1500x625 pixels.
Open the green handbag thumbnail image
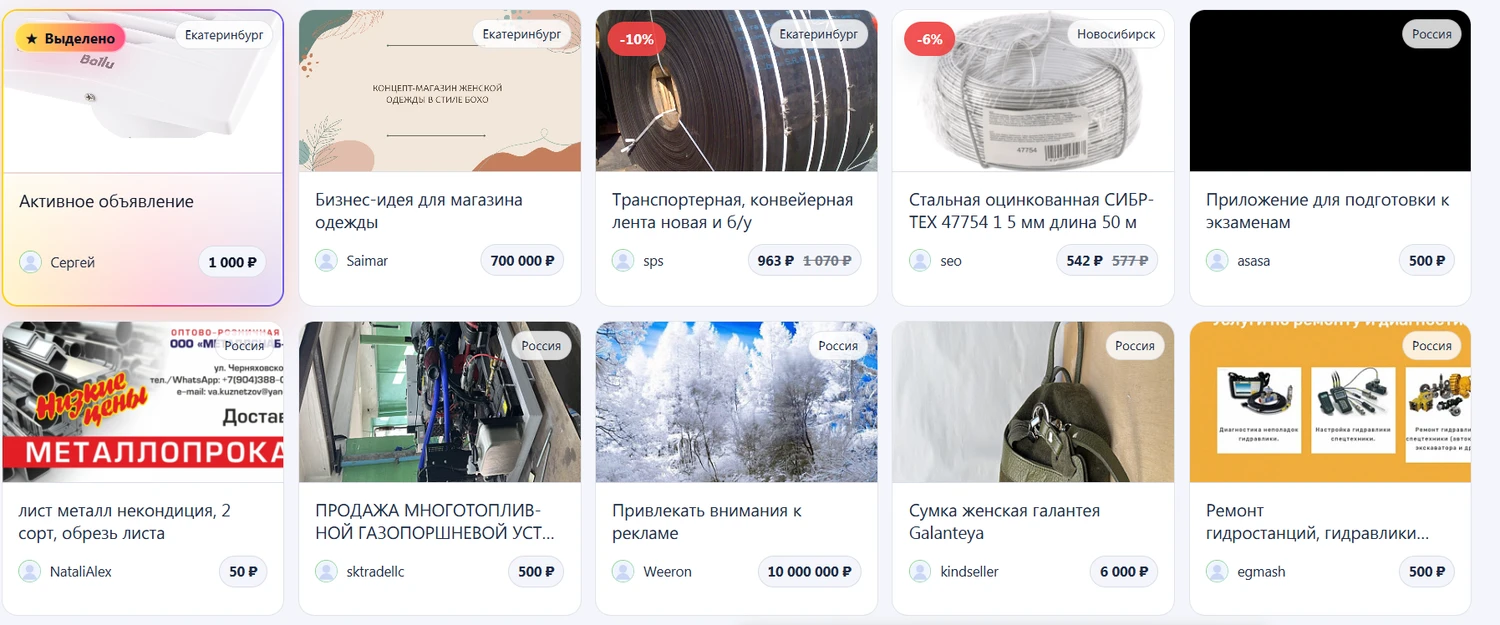(x=1033, y=402)
